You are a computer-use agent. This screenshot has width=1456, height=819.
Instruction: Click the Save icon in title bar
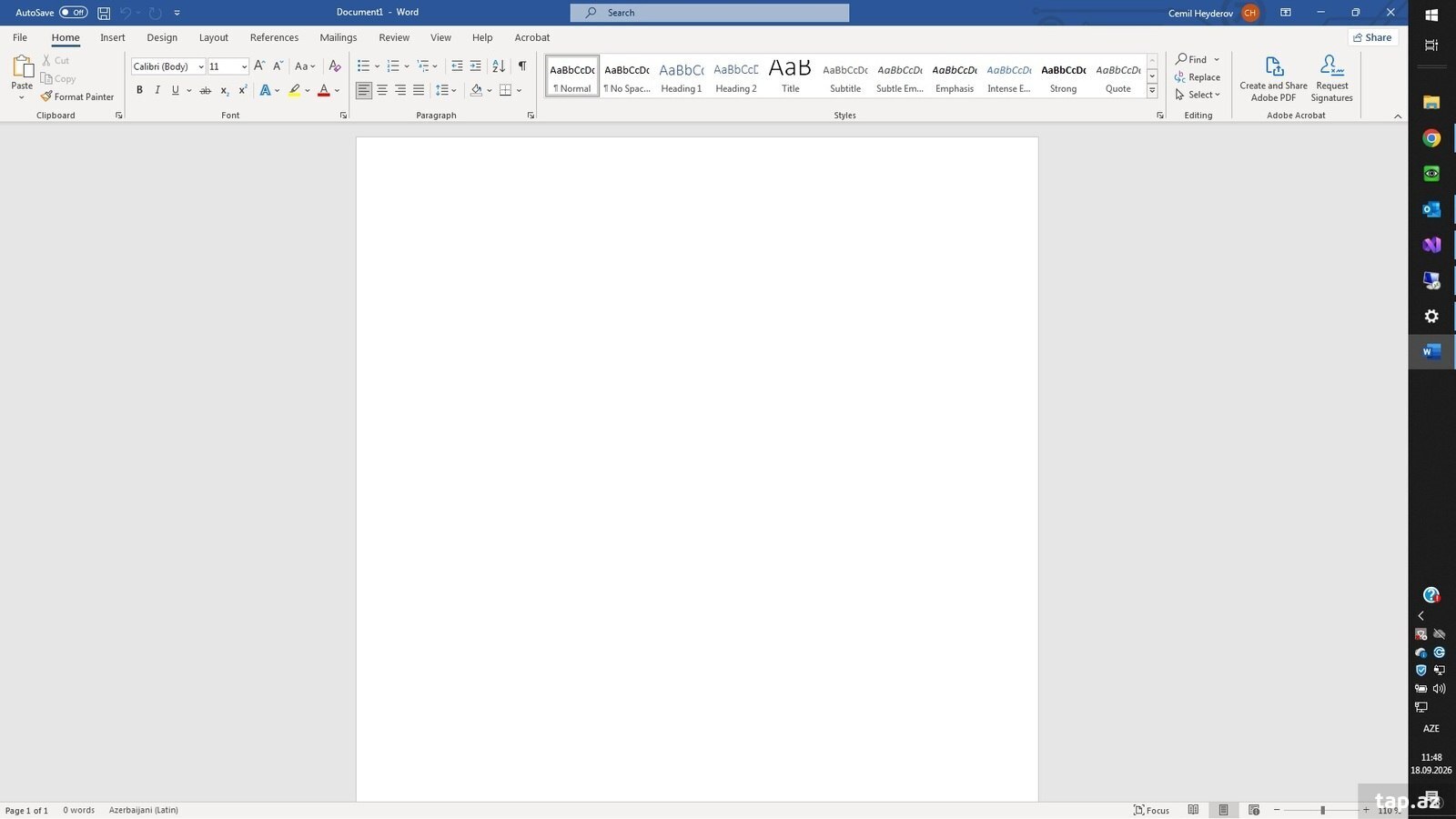point(104,13)
